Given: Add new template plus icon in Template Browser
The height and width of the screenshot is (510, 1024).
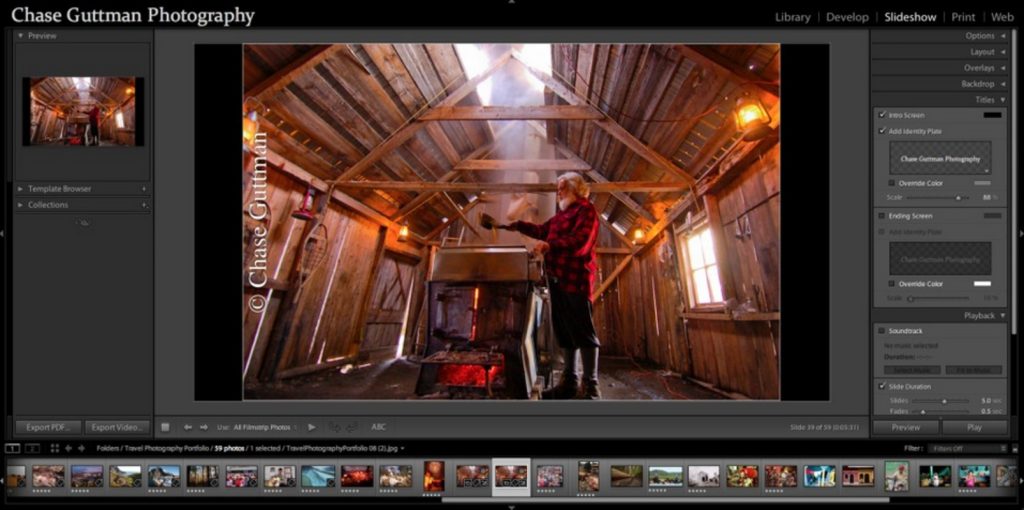Looking at the screenshot, I should pyautogui.click(x=144, y=189).
